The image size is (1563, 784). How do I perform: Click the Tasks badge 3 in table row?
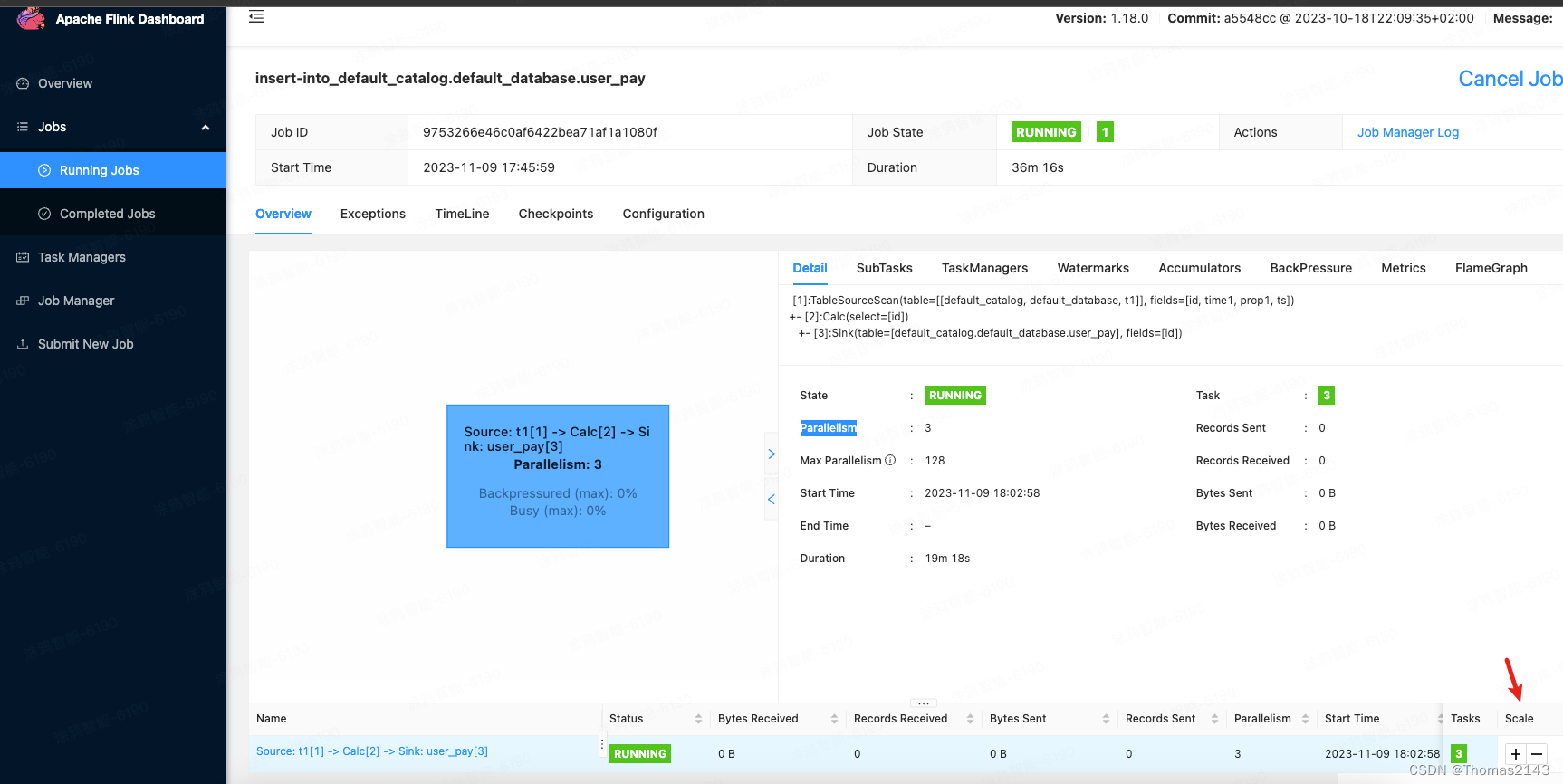point(1459,753)
